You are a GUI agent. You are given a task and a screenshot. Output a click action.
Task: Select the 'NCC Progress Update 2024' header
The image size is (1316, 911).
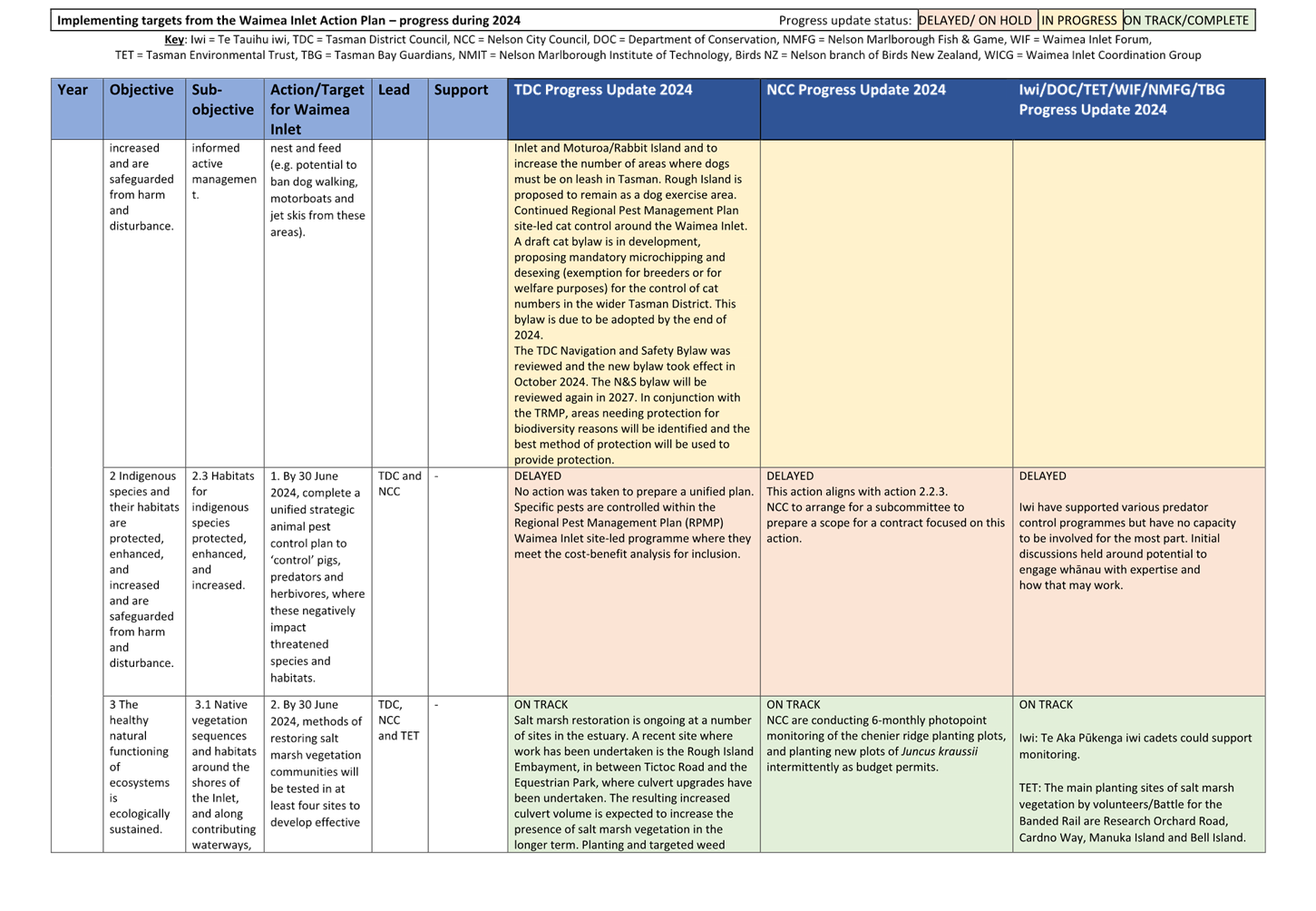[x=886, y=109]
